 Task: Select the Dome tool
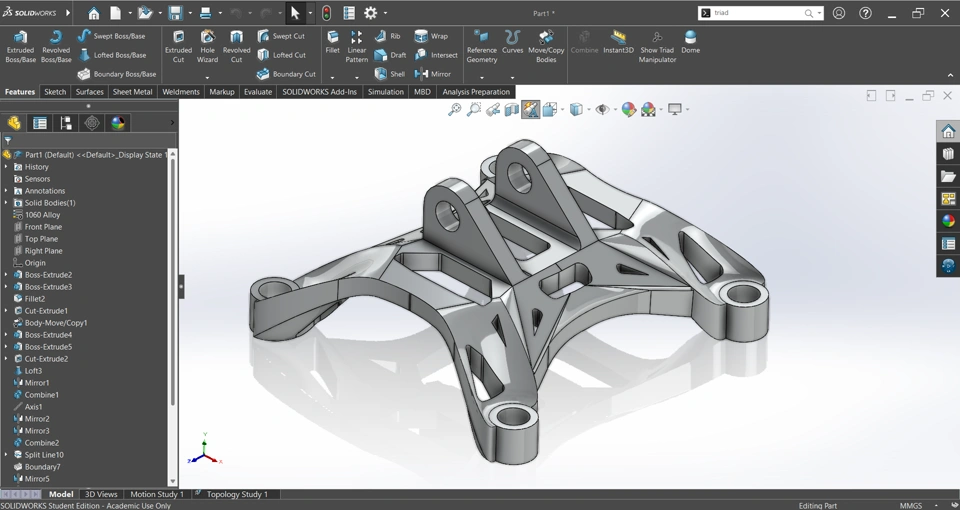coord(690,42)
